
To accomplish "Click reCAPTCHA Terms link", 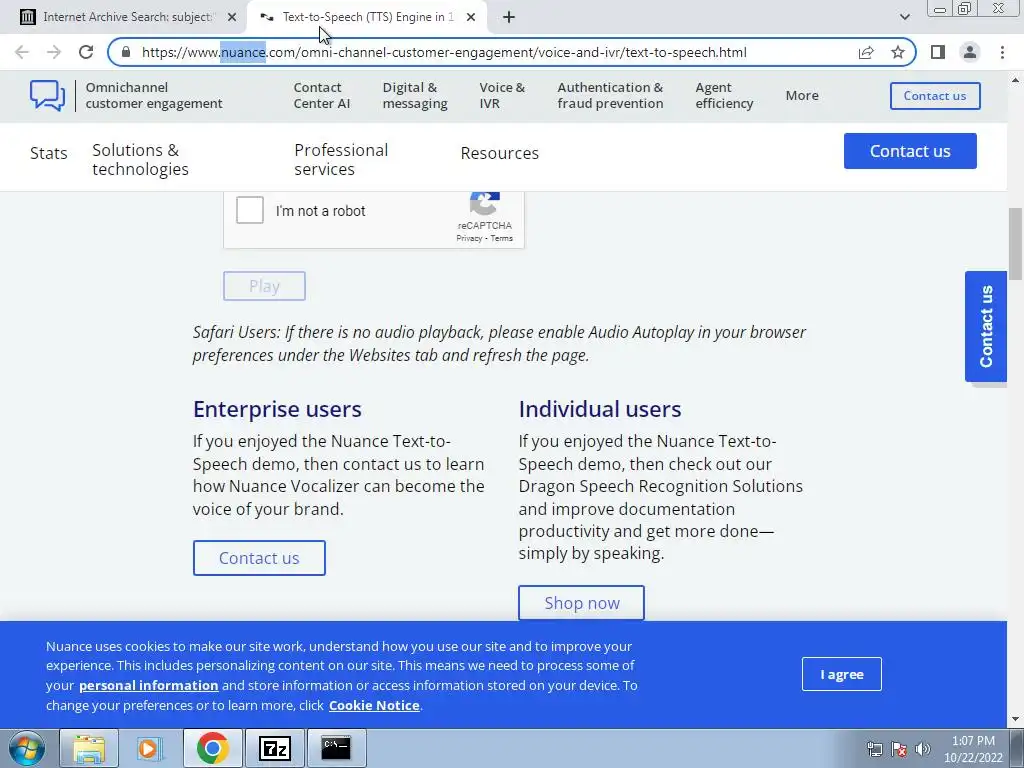I will [502, 238].
